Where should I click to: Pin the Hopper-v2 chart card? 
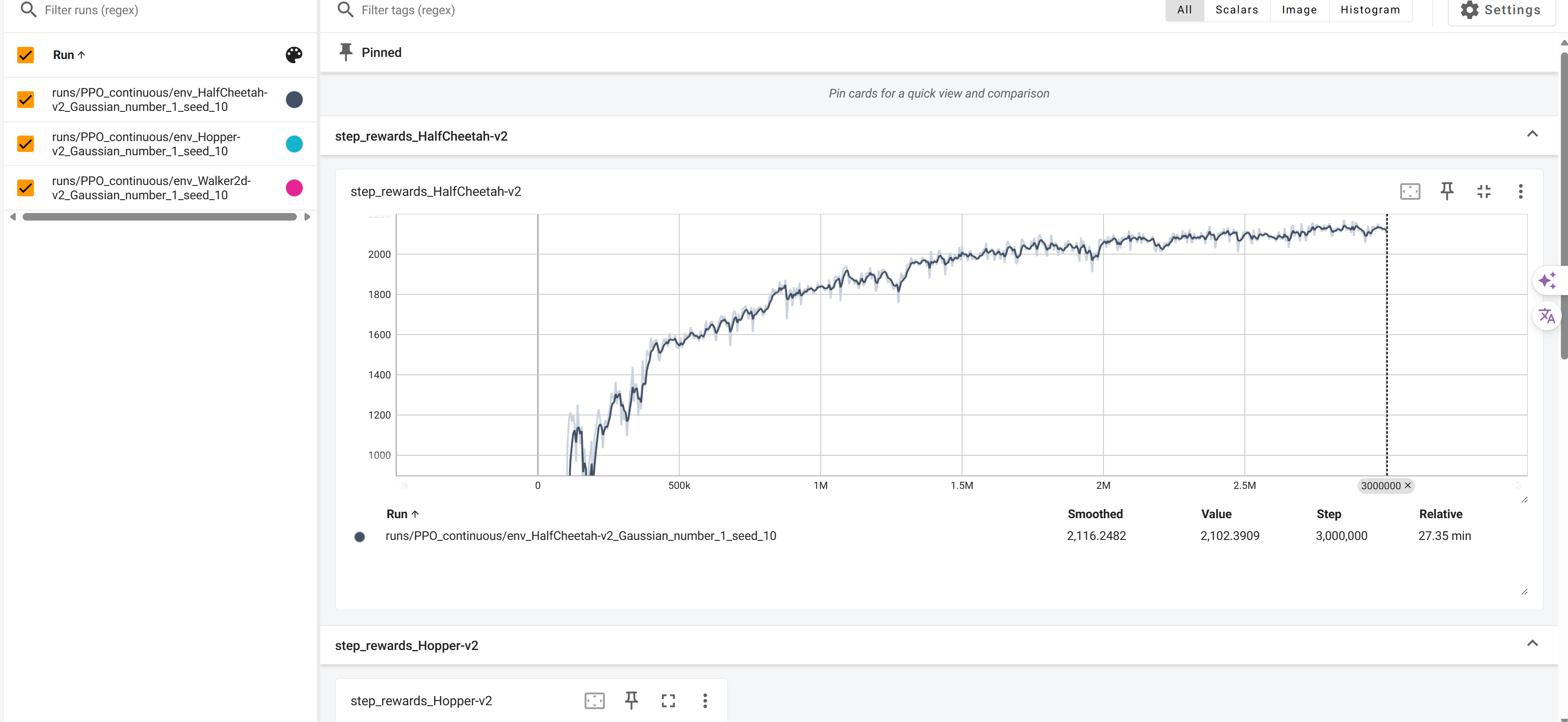631,701
